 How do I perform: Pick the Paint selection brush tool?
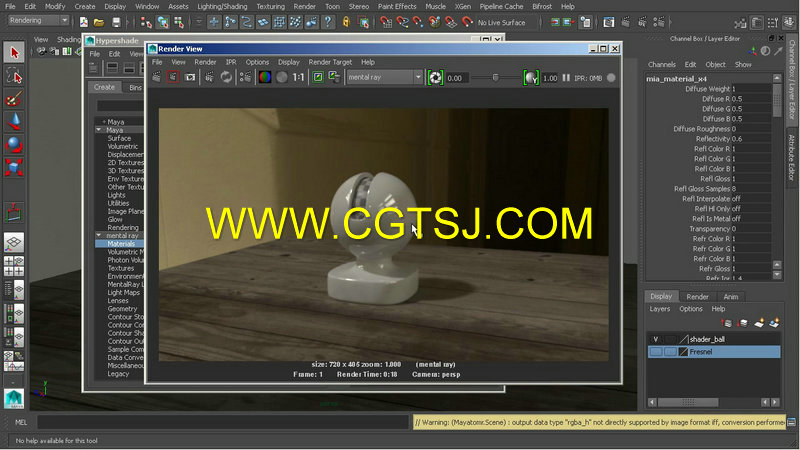[x=14, y=99]
